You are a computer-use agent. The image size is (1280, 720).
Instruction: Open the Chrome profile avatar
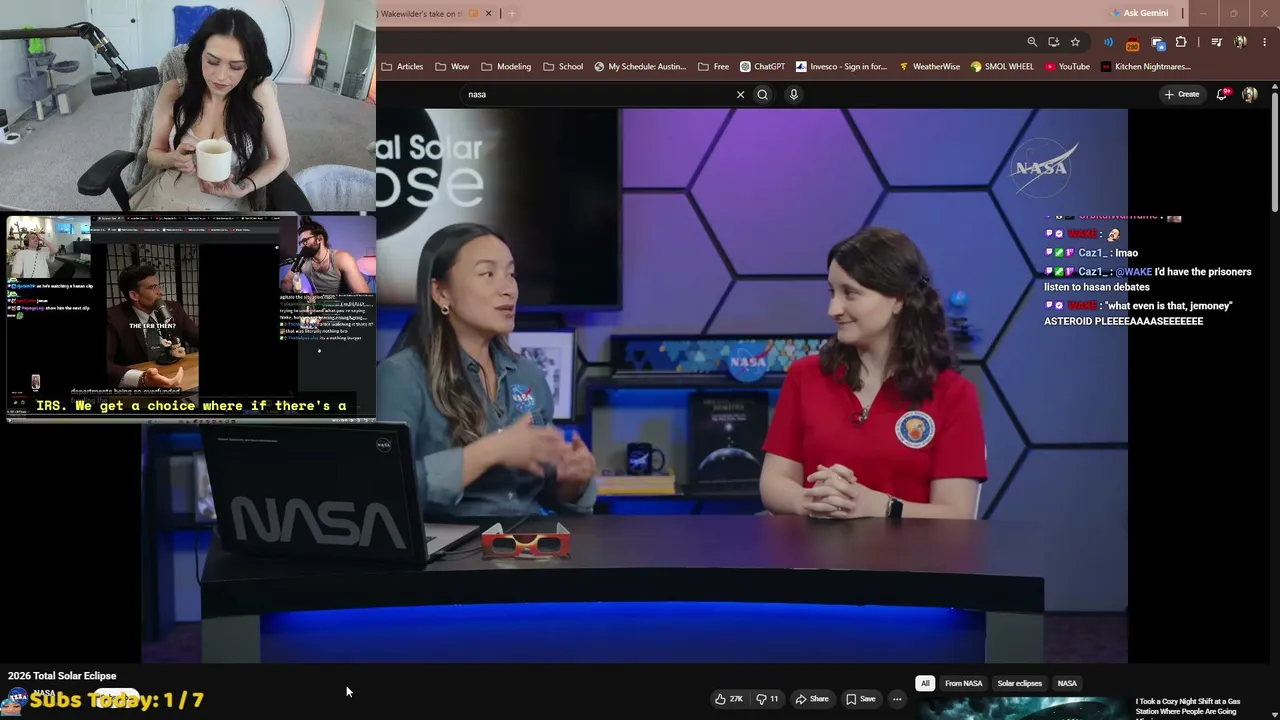[1240, 42]
